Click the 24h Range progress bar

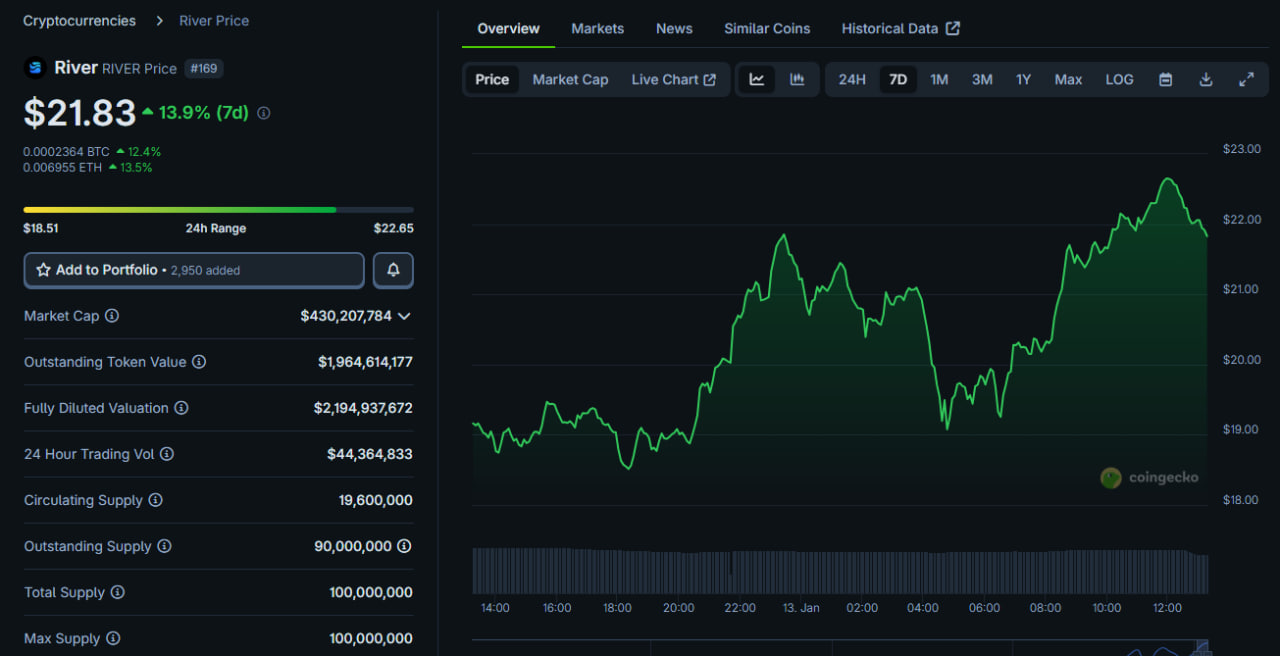click(218, 210)
